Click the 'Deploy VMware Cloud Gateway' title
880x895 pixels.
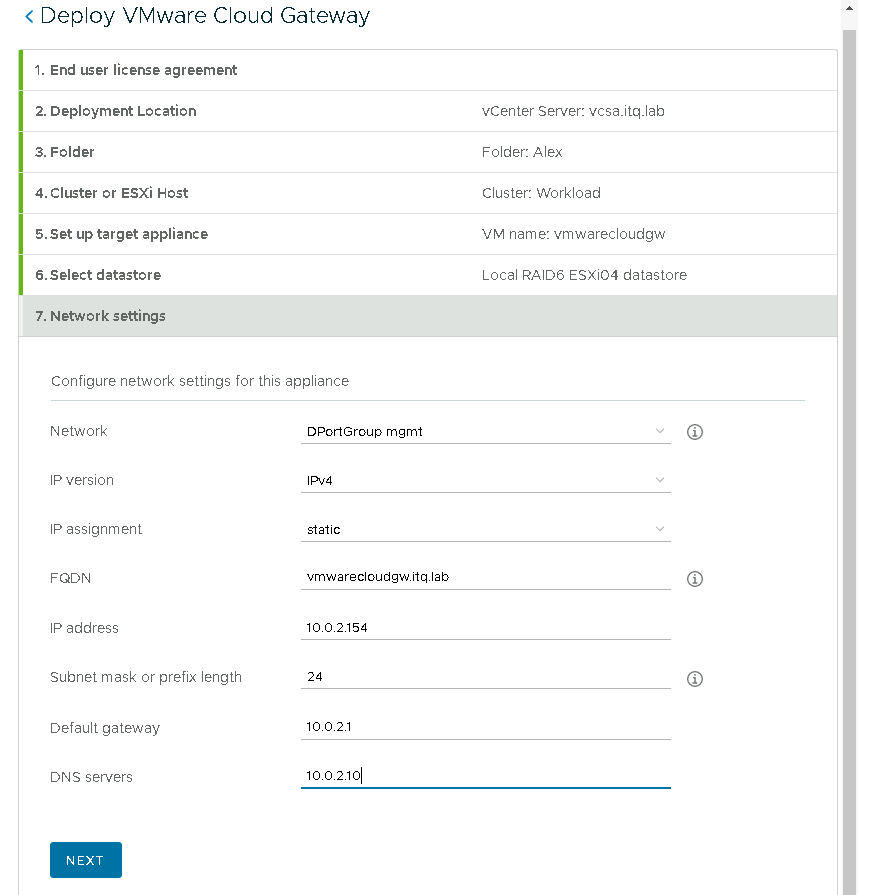click(205, 16)
